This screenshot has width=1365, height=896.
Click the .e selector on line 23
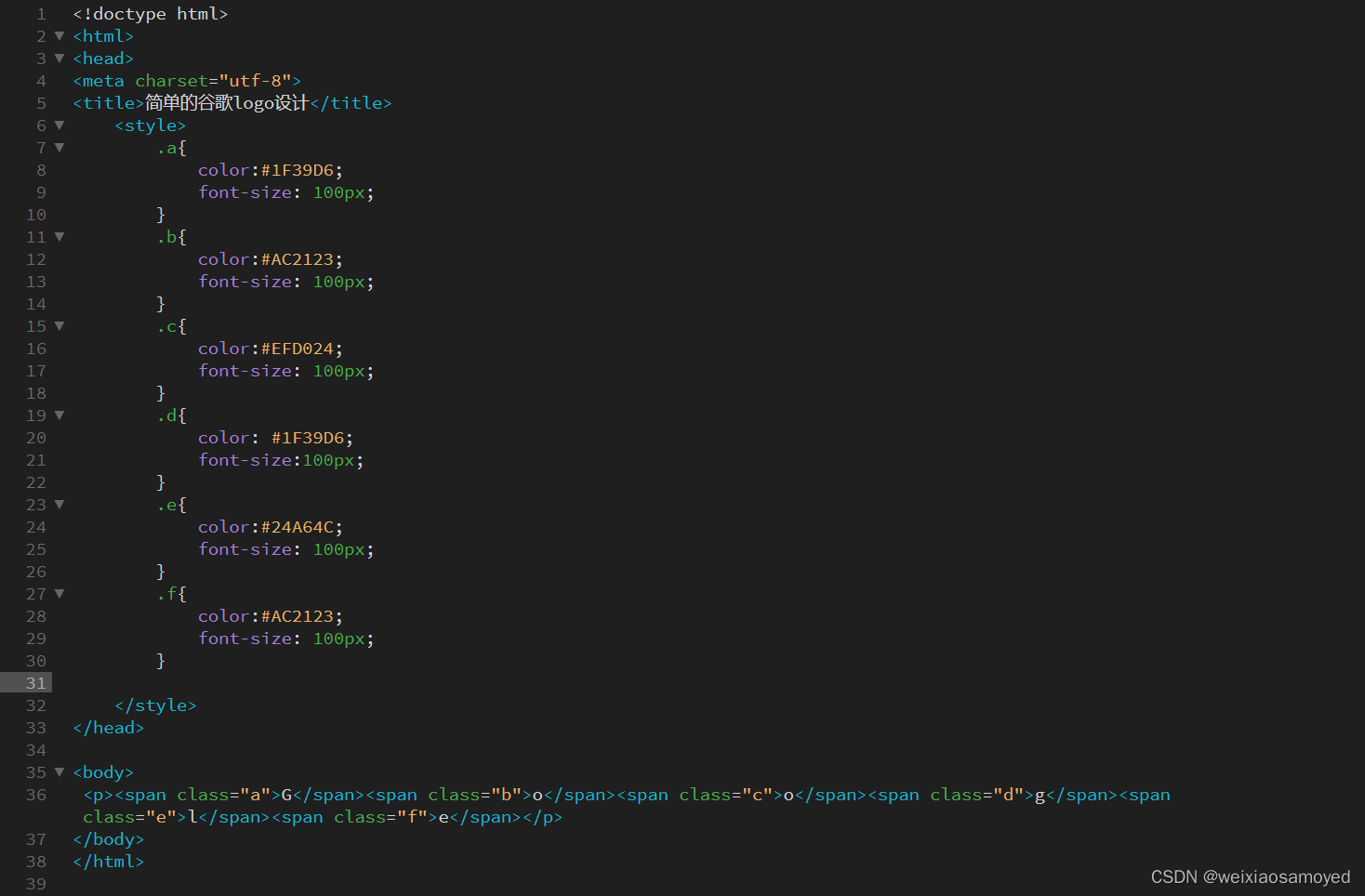pyautogui.click(x=166, y=505)
